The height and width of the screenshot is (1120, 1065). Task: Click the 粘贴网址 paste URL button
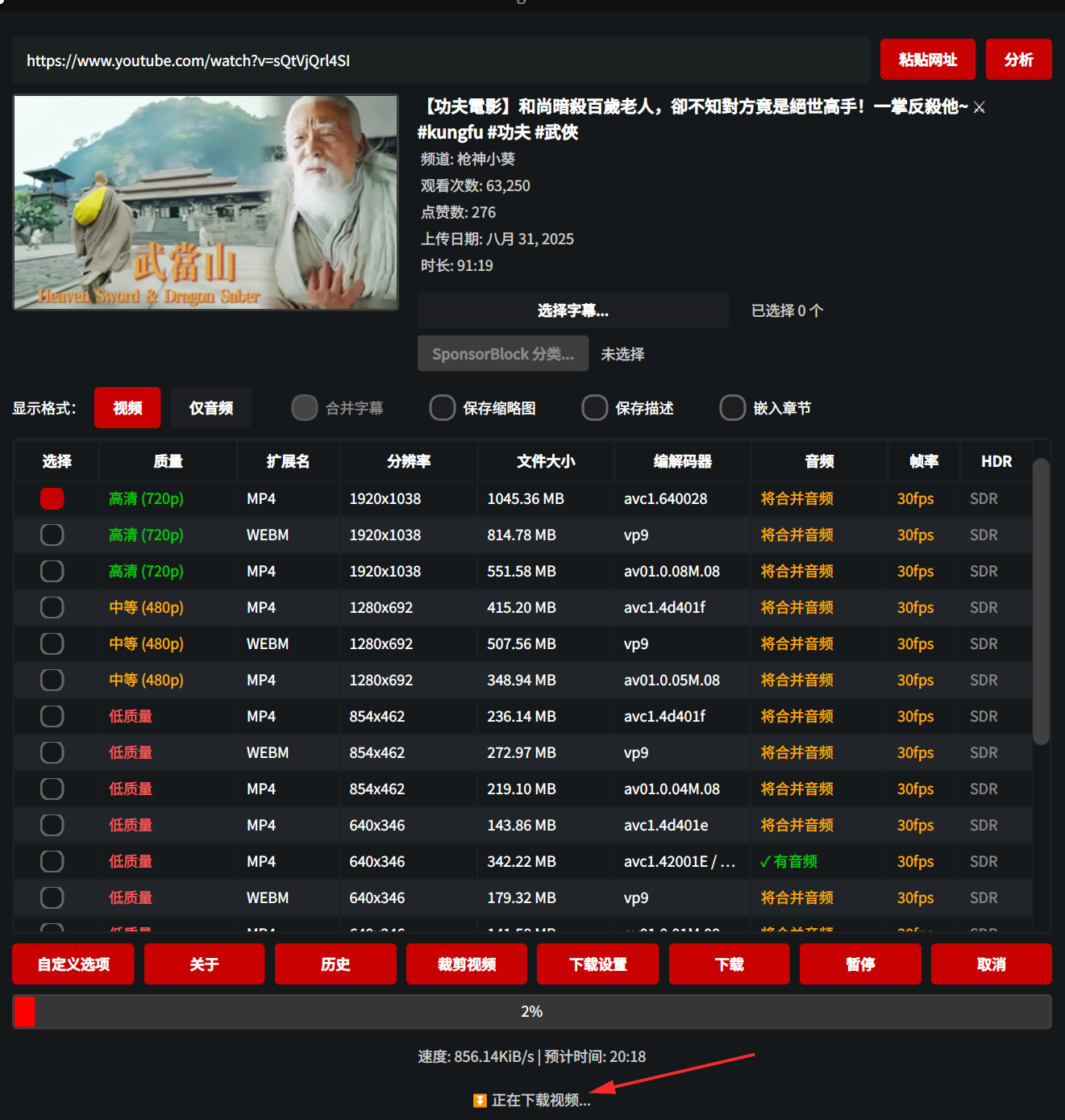[927, 60]
